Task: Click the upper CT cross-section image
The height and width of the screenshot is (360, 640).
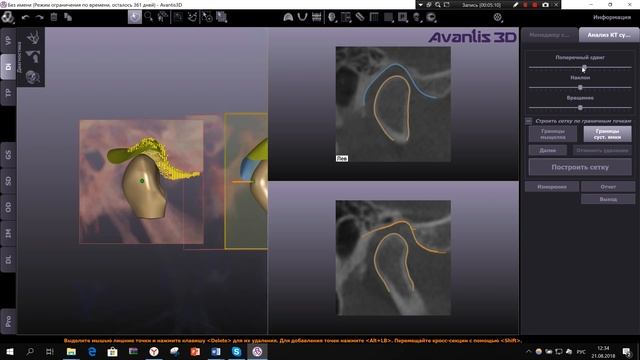Action: 393,104
